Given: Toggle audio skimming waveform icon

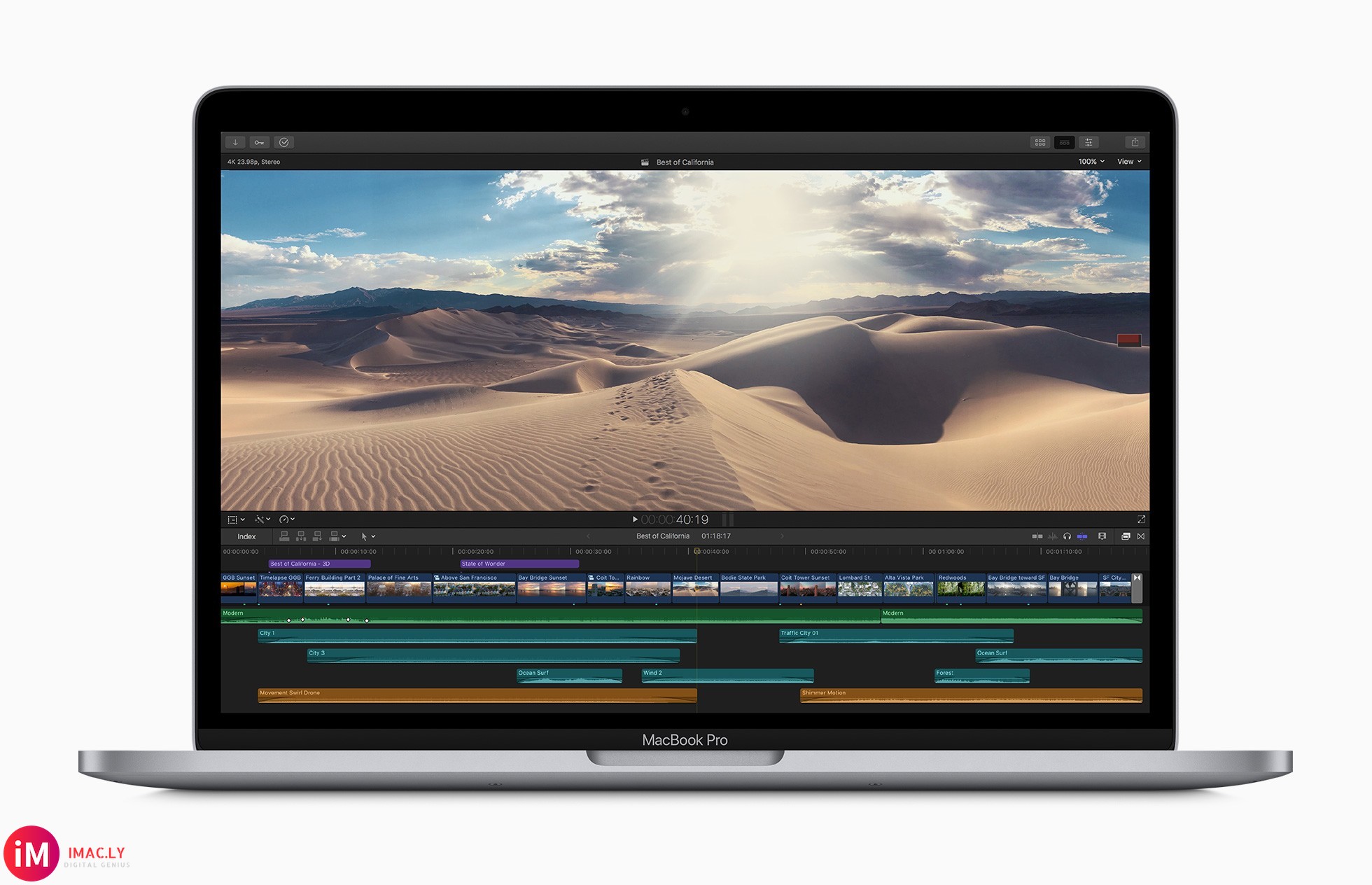Looking at the screenshot, I should point(1052,536).
